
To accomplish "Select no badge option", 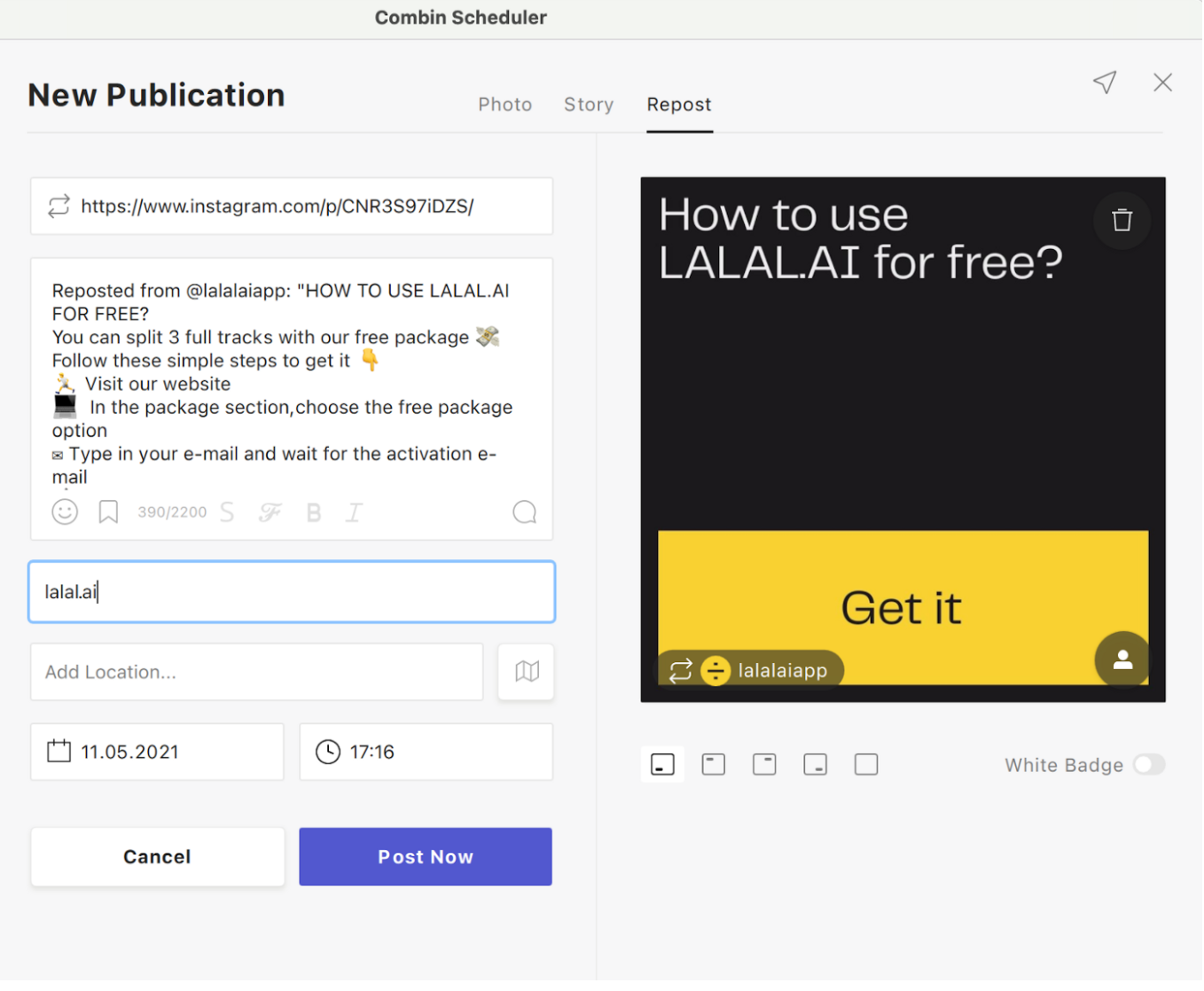I will tap(866, 765).
